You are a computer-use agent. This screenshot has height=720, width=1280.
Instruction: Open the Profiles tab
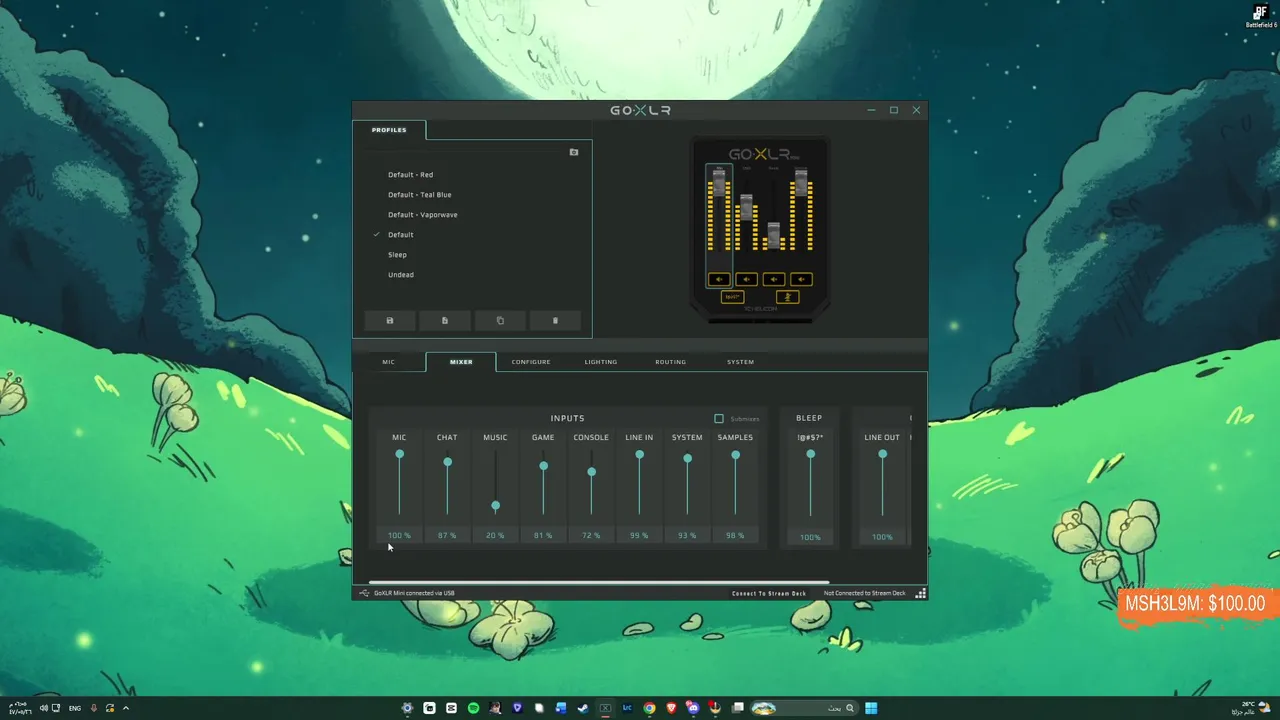coord(389,130)
